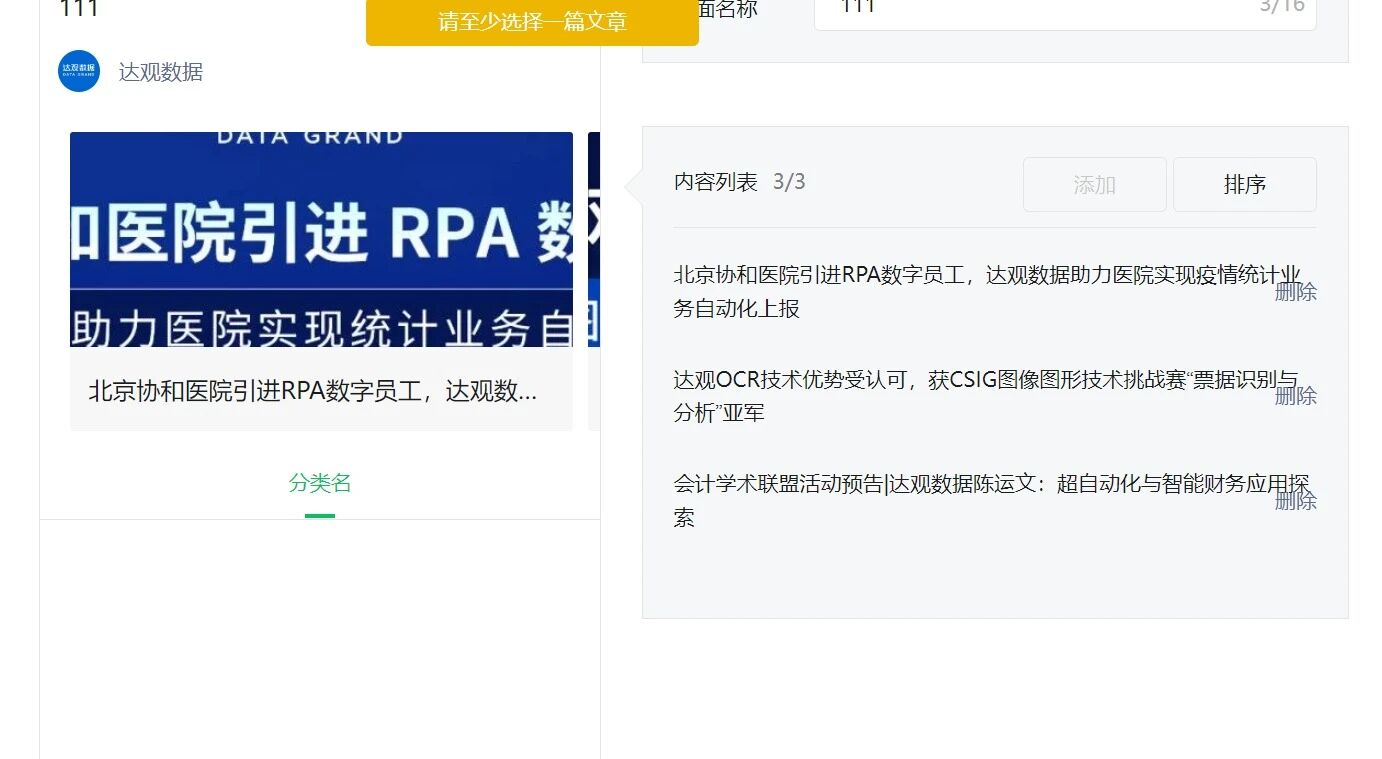Open the partially visible second article card

click(594, 281)
